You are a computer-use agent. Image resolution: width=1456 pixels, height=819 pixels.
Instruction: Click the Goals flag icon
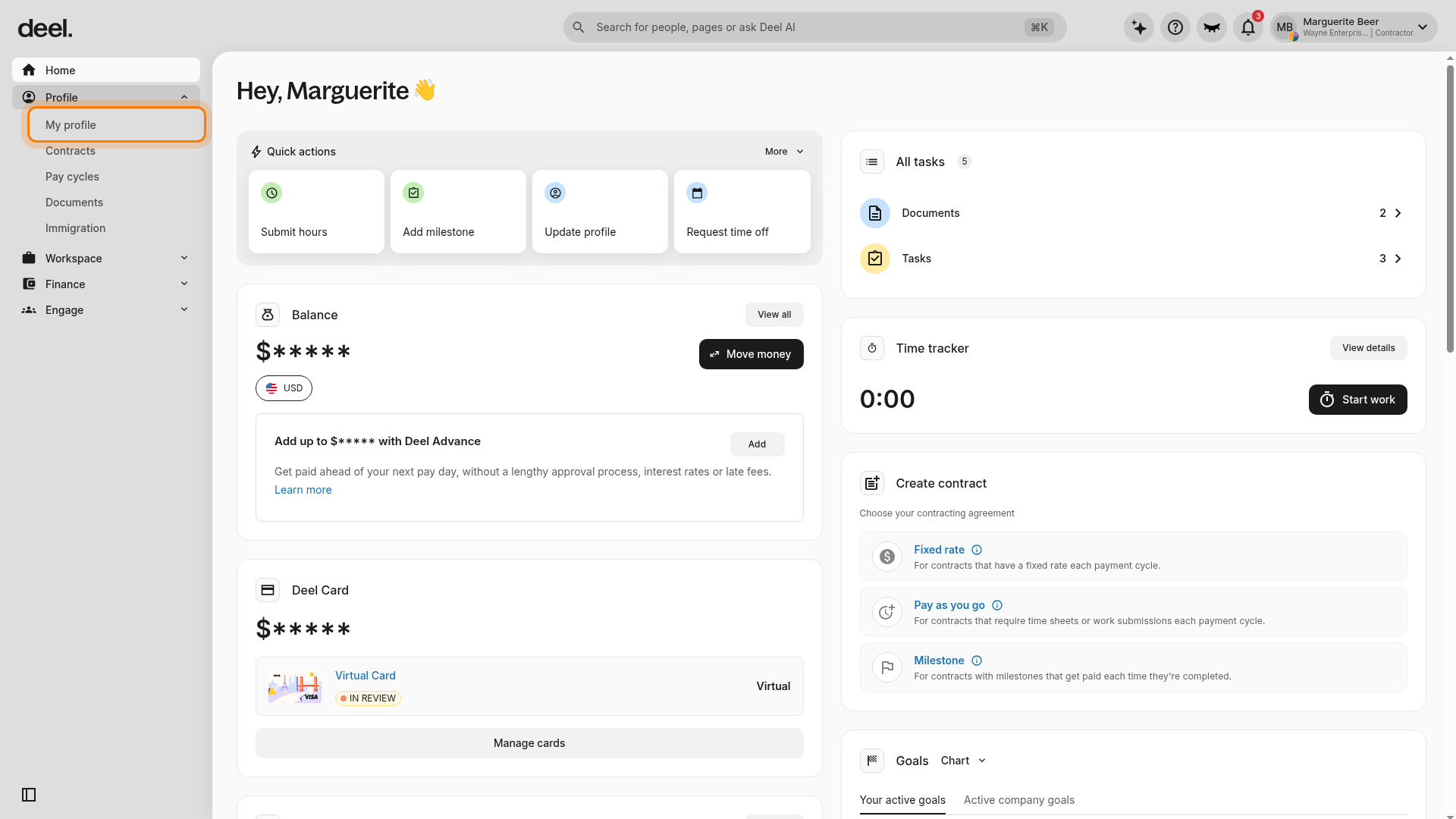(x=872, y=761)
